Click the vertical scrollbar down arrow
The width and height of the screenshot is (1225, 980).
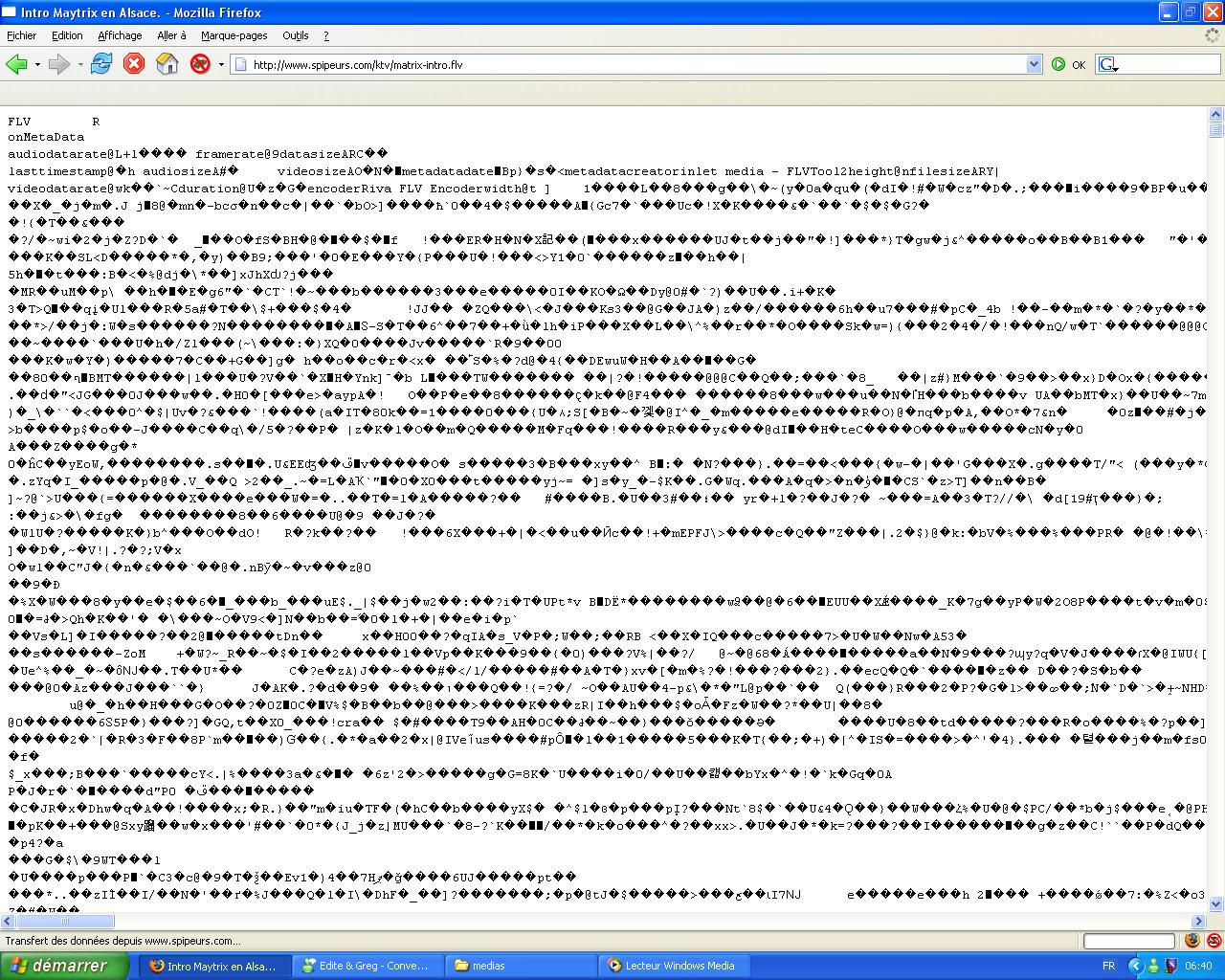click(x=1216, y=904)
